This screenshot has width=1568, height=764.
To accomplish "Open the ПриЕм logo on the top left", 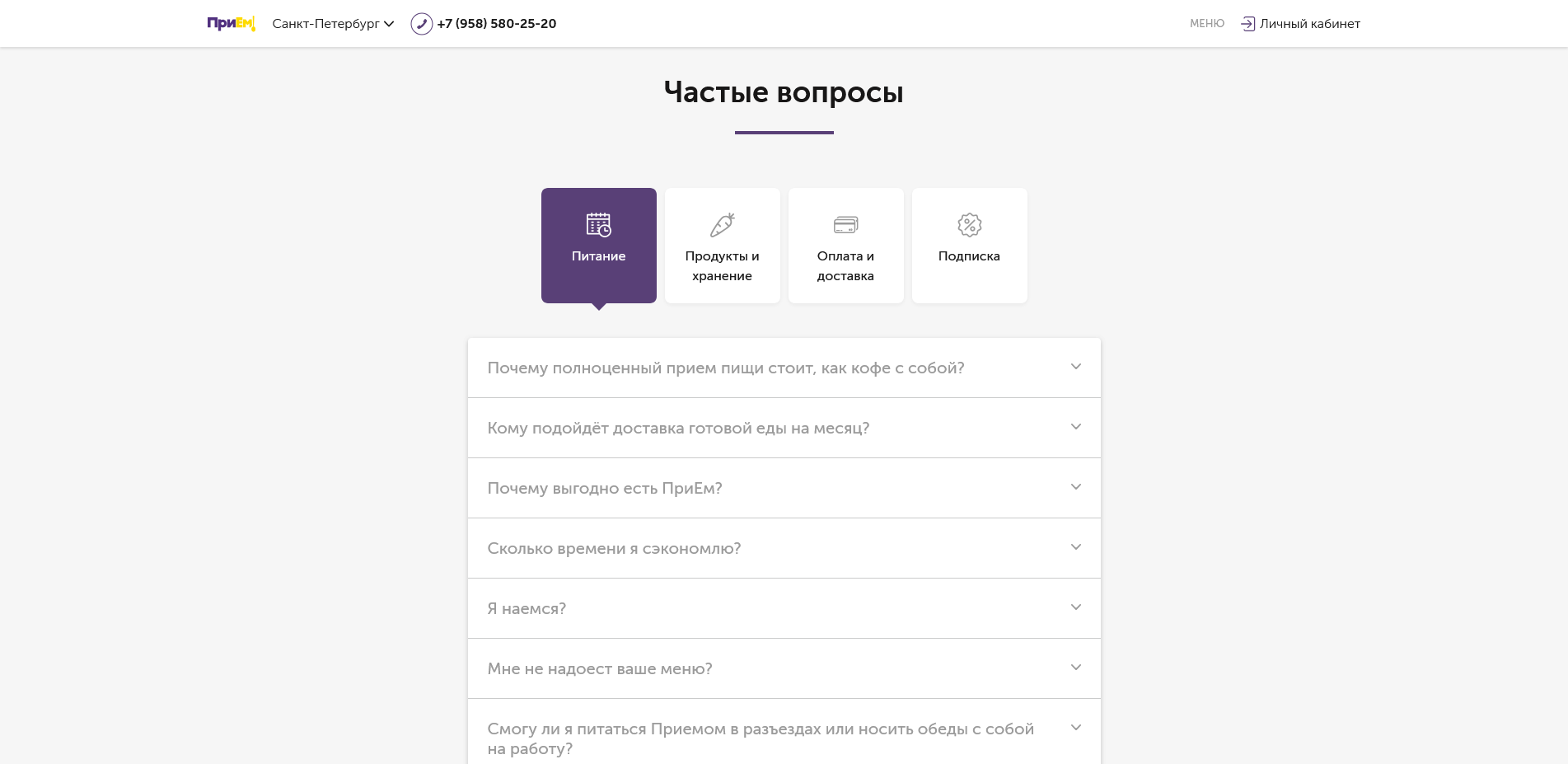I will click(231, 23).
